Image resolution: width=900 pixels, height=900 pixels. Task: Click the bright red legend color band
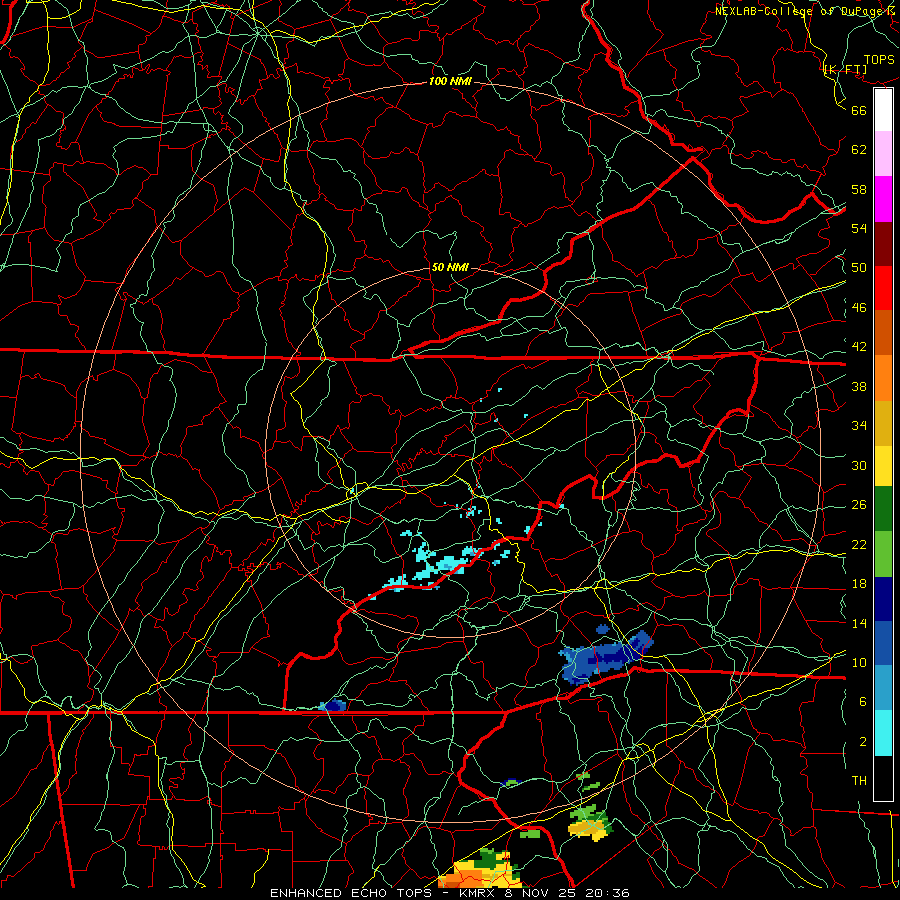(883, 288)
